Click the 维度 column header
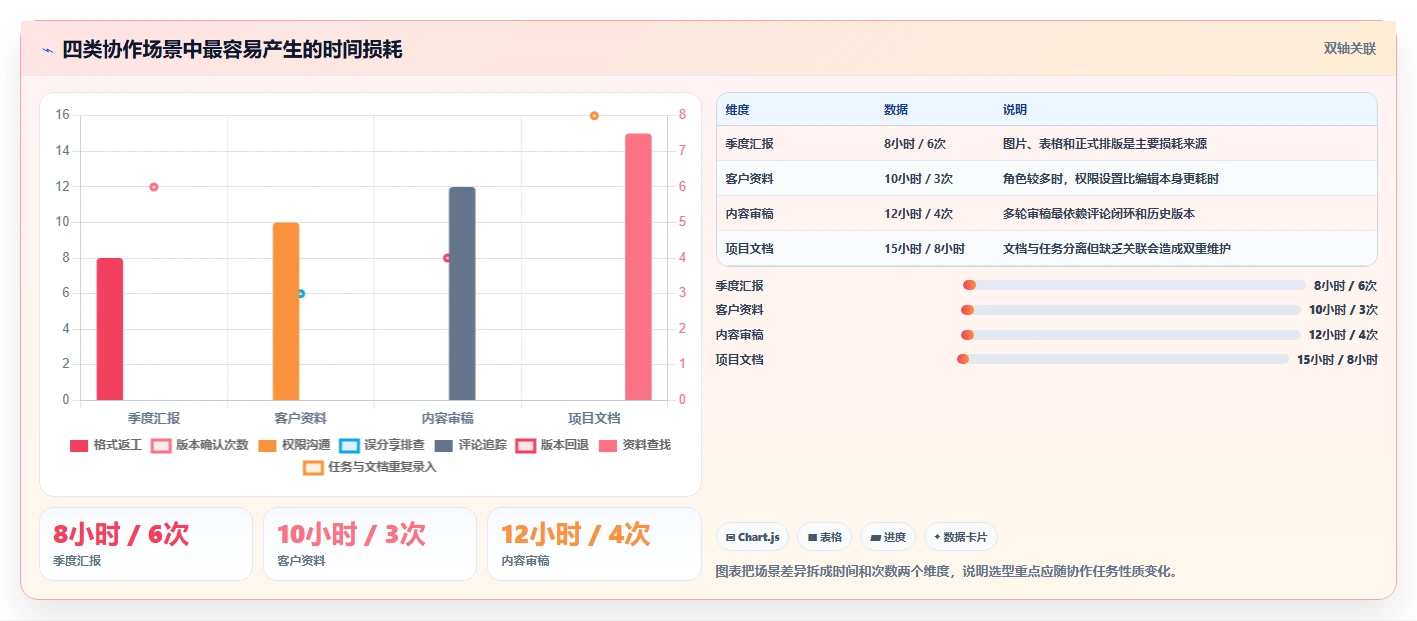 coord(738,110)
